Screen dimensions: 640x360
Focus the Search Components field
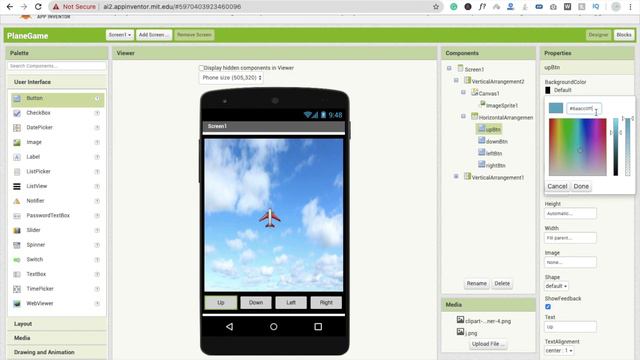57,66
